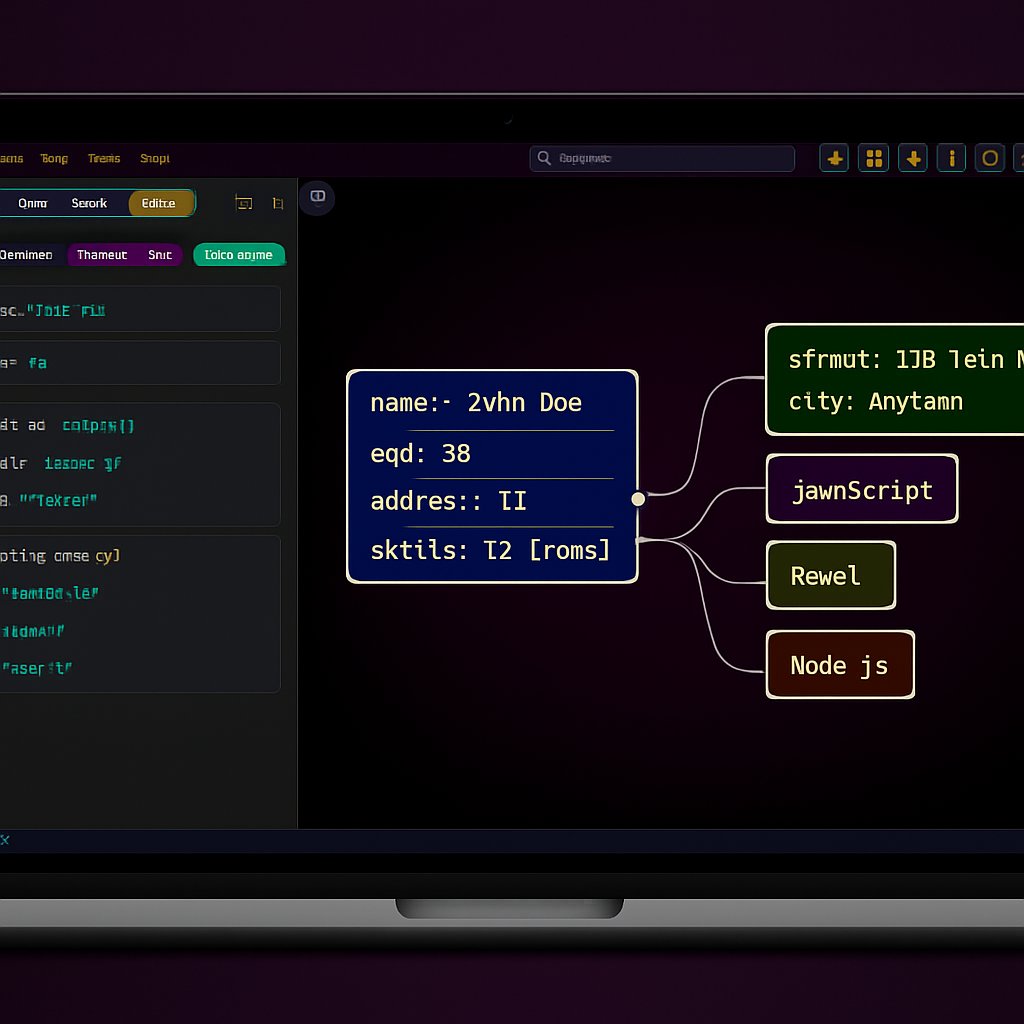Click the circle icon in top toolbar

pyautogui.click(x=990, y=158)
